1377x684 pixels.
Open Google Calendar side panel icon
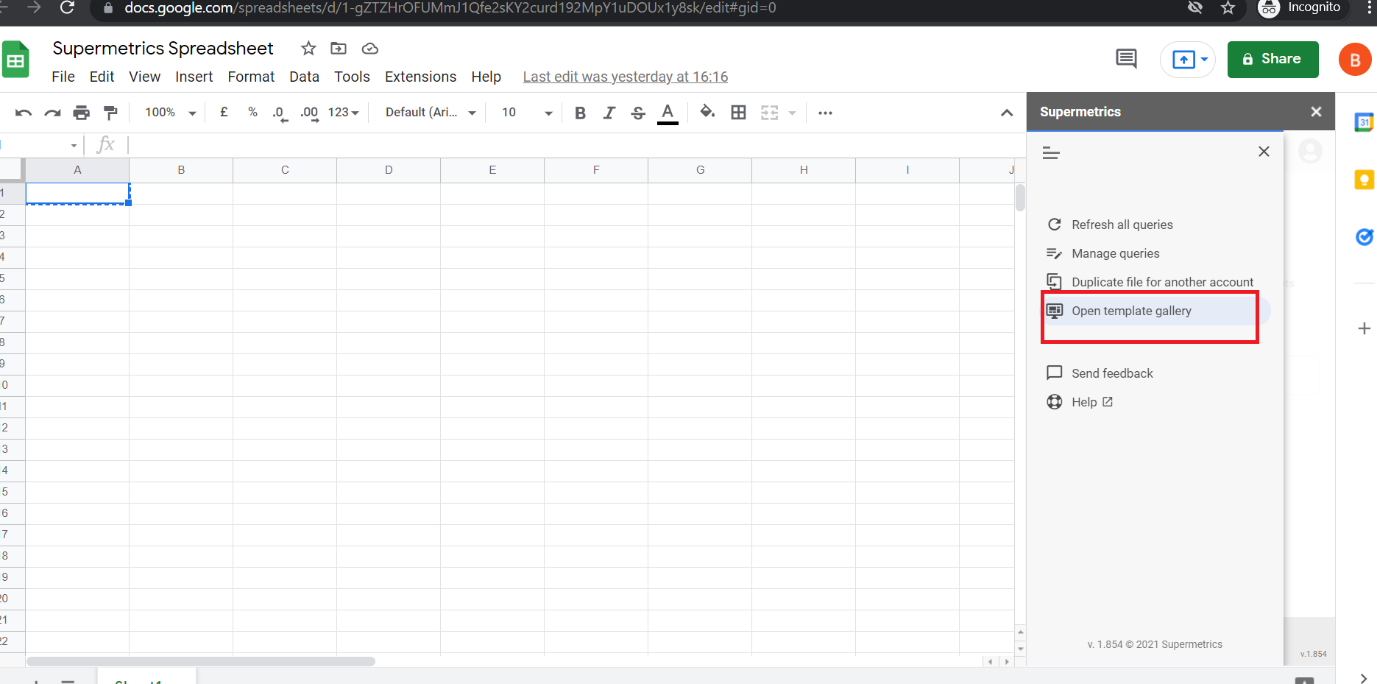click(x=1364, y=122)
